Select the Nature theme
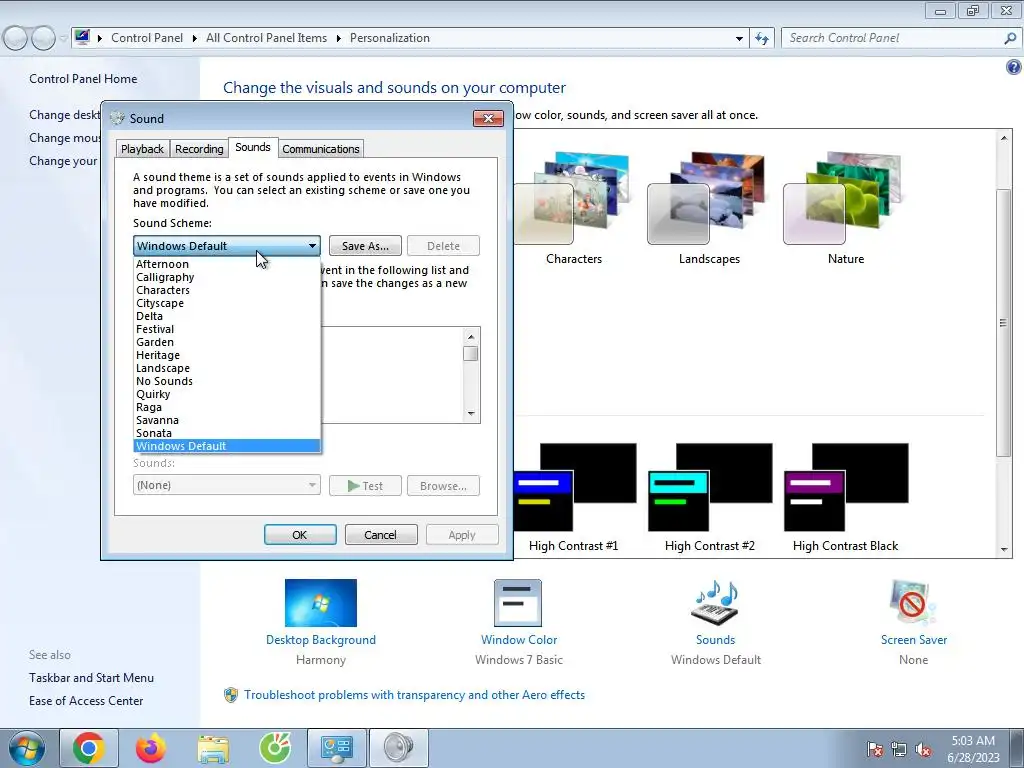Viewport: 1024px width, 768px height. [x=845, y=208]
